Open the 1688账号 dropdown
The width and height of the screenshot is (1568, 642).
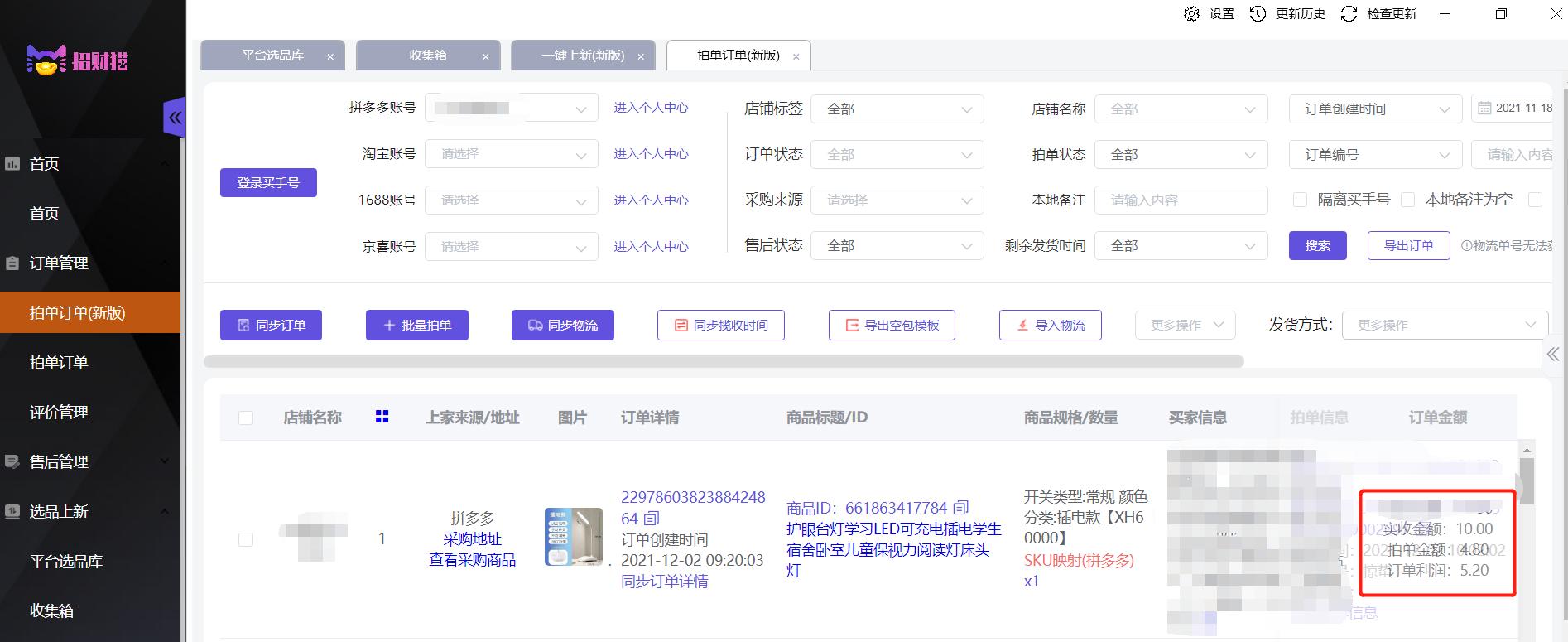tap(512, 200)
